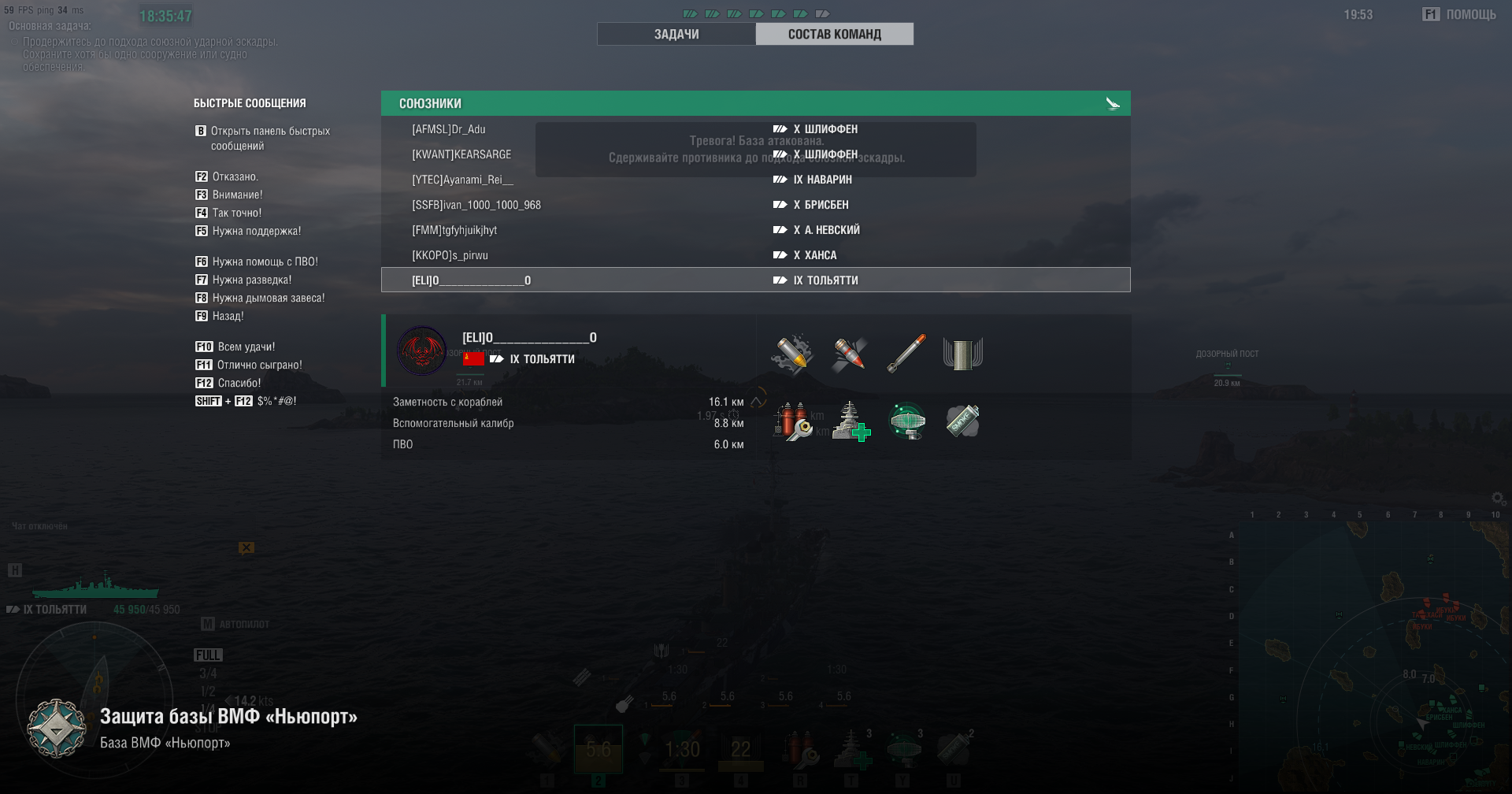This screenshot has width=1512, height=794.
Task: Click aircraft icon in Союзники header
Action: pos(1113,103)
